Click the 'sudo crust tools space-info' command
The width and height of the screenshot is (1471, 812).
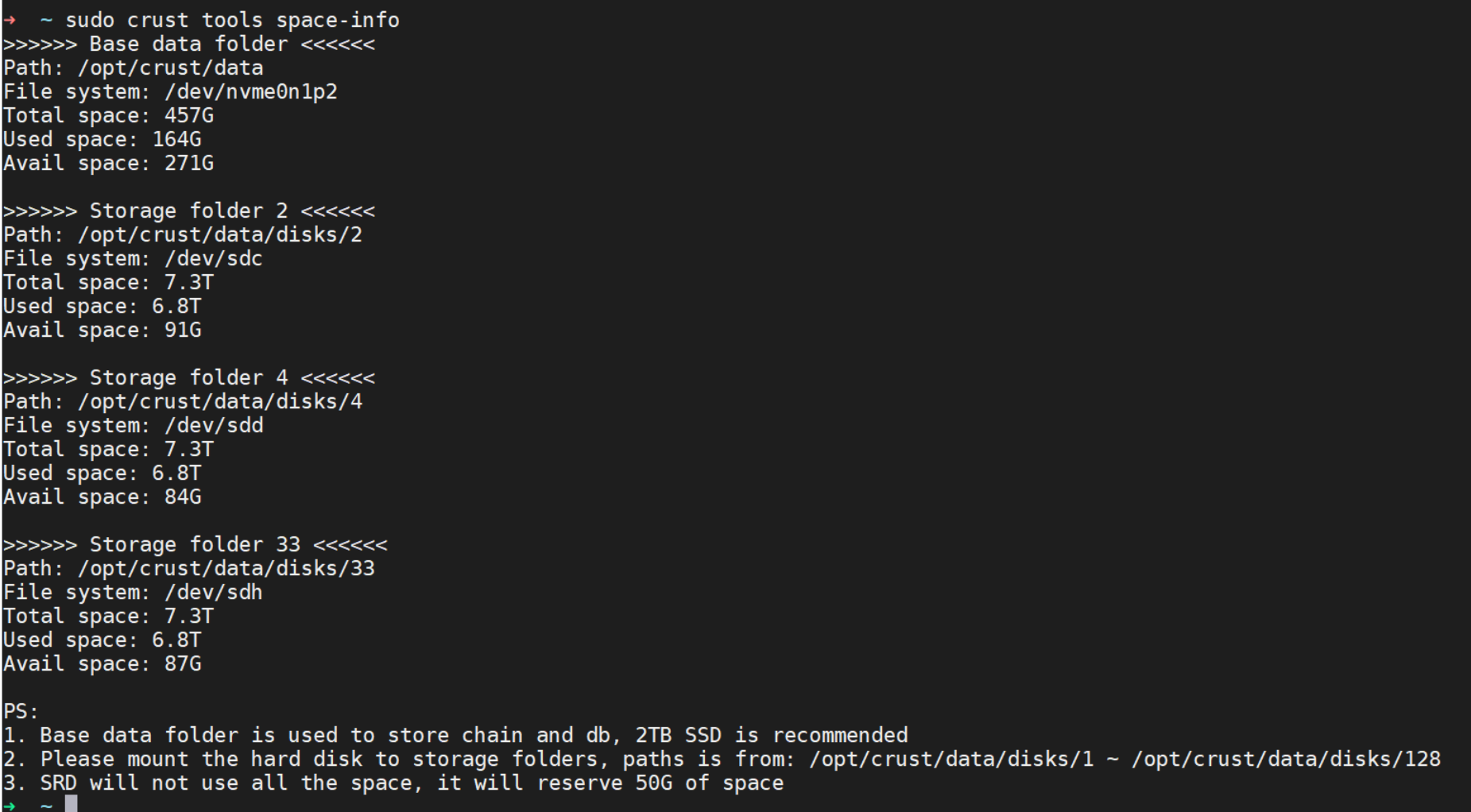click(232, 20)
